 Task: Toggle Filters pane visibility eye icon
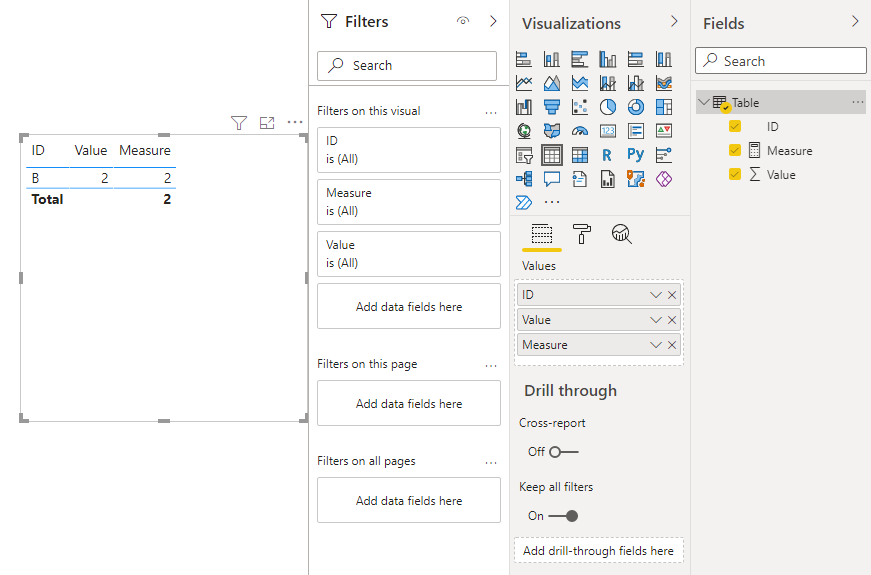click(463, 21)
